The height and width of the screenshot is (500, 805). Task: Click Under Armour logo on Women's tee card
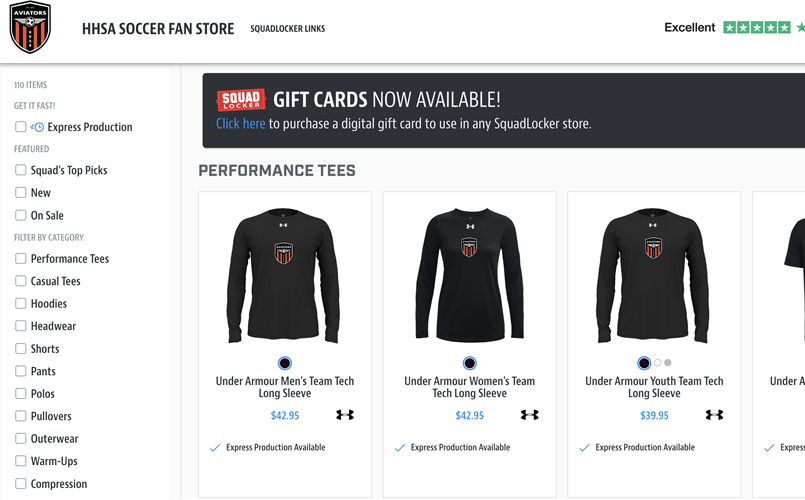530,415
